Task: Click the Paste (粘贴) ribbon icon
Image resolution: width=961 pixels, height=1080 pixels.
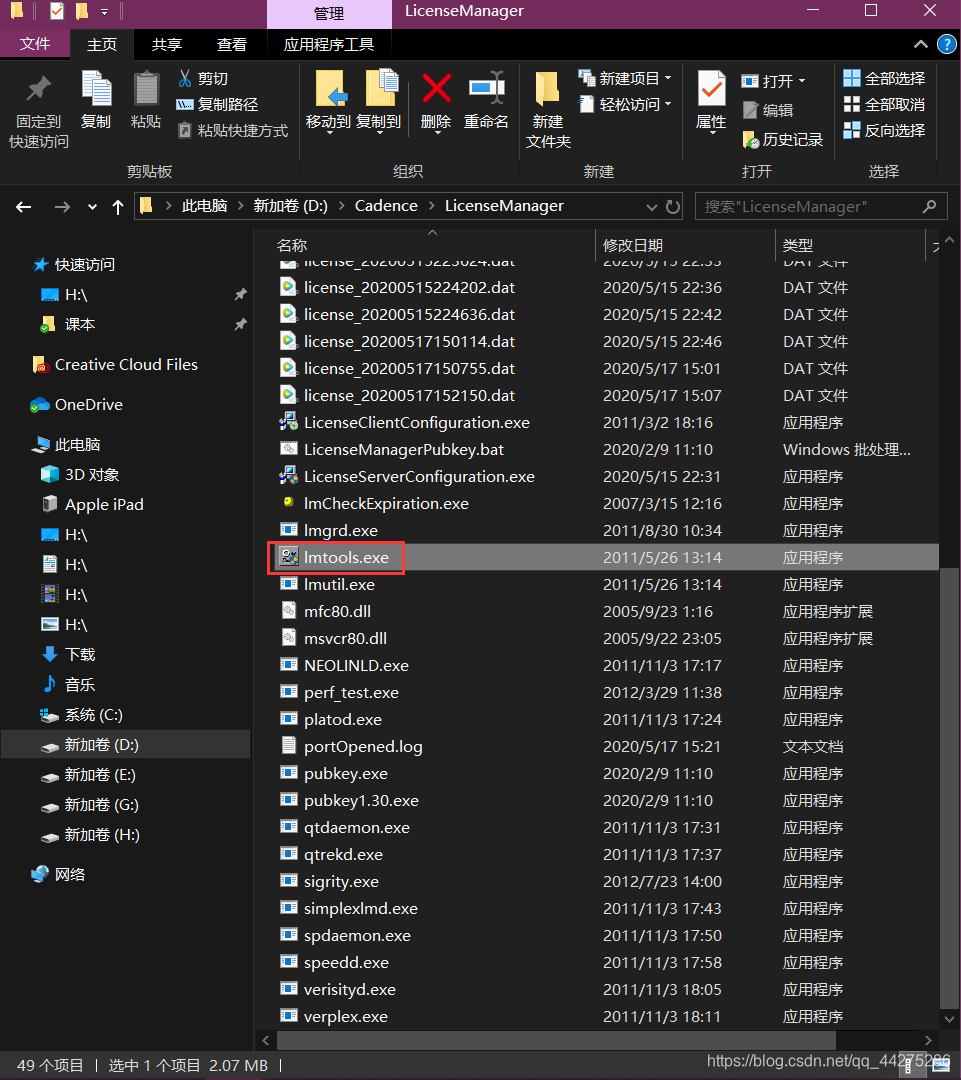Action: (x=146, y=90)
